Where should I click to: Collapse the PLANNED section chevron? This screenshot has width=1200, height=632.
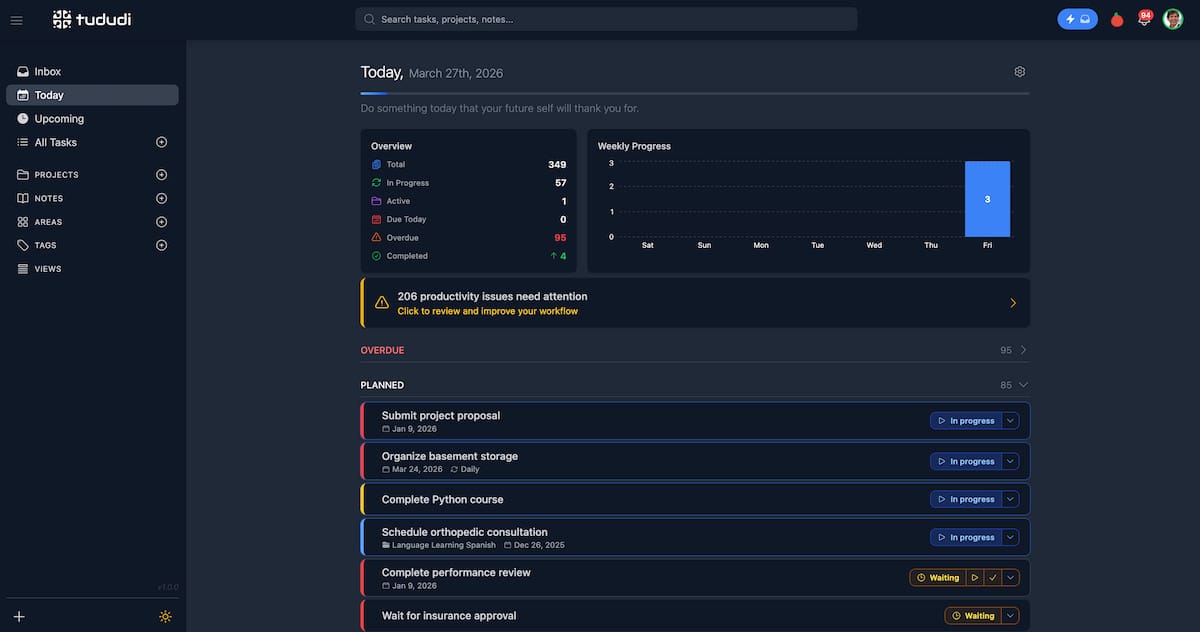pyautogui.click(x=1023, y=385)
